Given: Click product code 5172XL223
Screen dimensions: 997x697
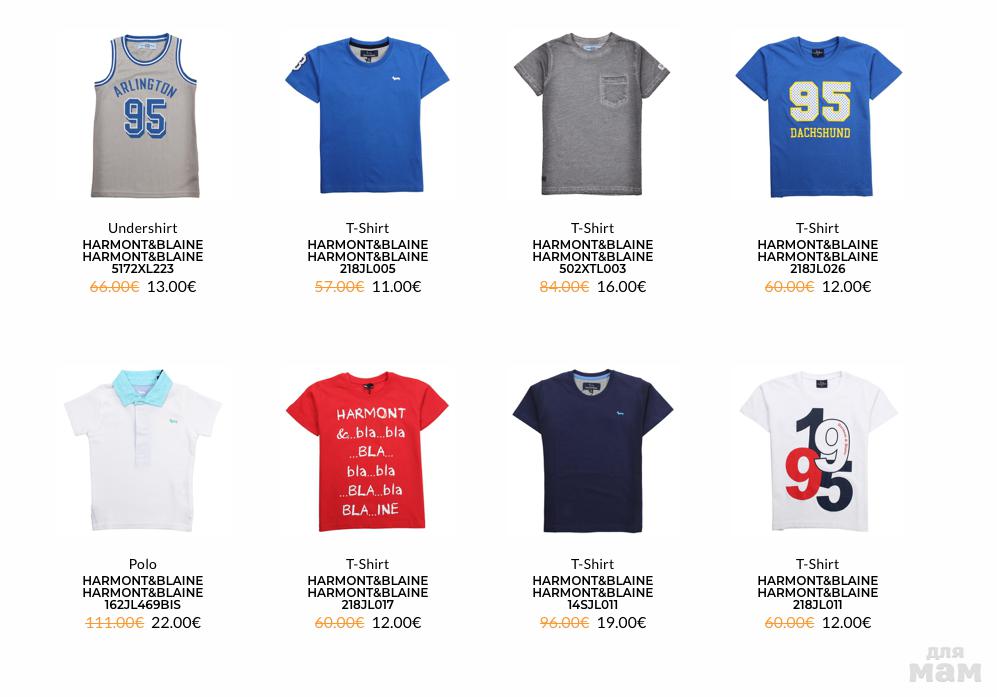Looking at the screenshot, I should [142, 269].
